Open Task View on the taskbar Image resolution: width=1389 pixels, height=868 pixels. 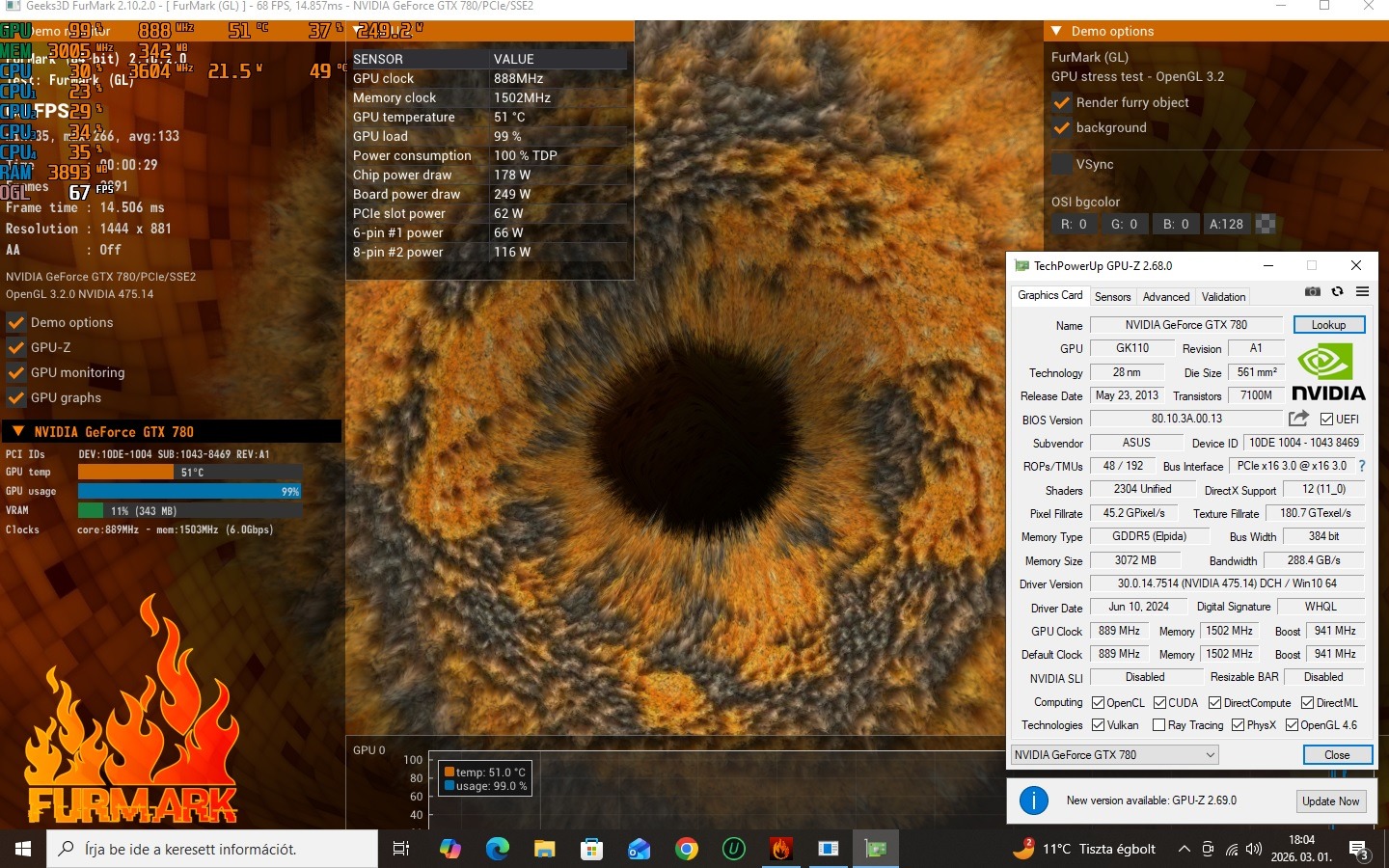click(x=401, y=849)
